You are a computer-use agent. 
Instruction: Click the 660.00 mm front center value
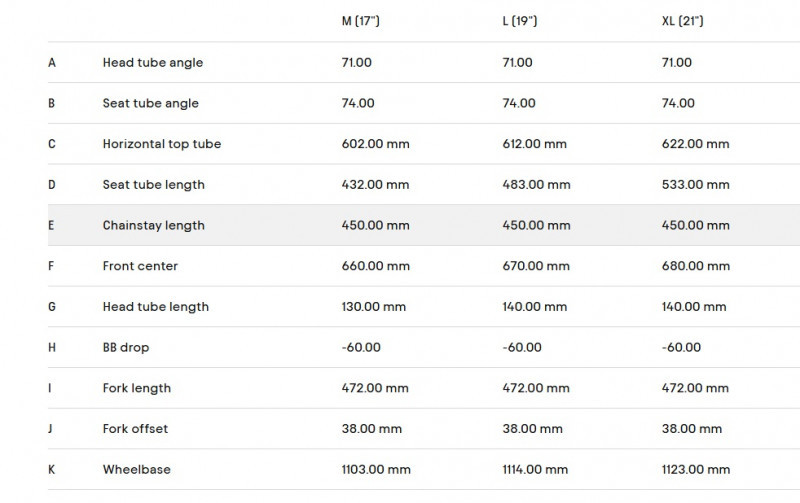(375, 266)
